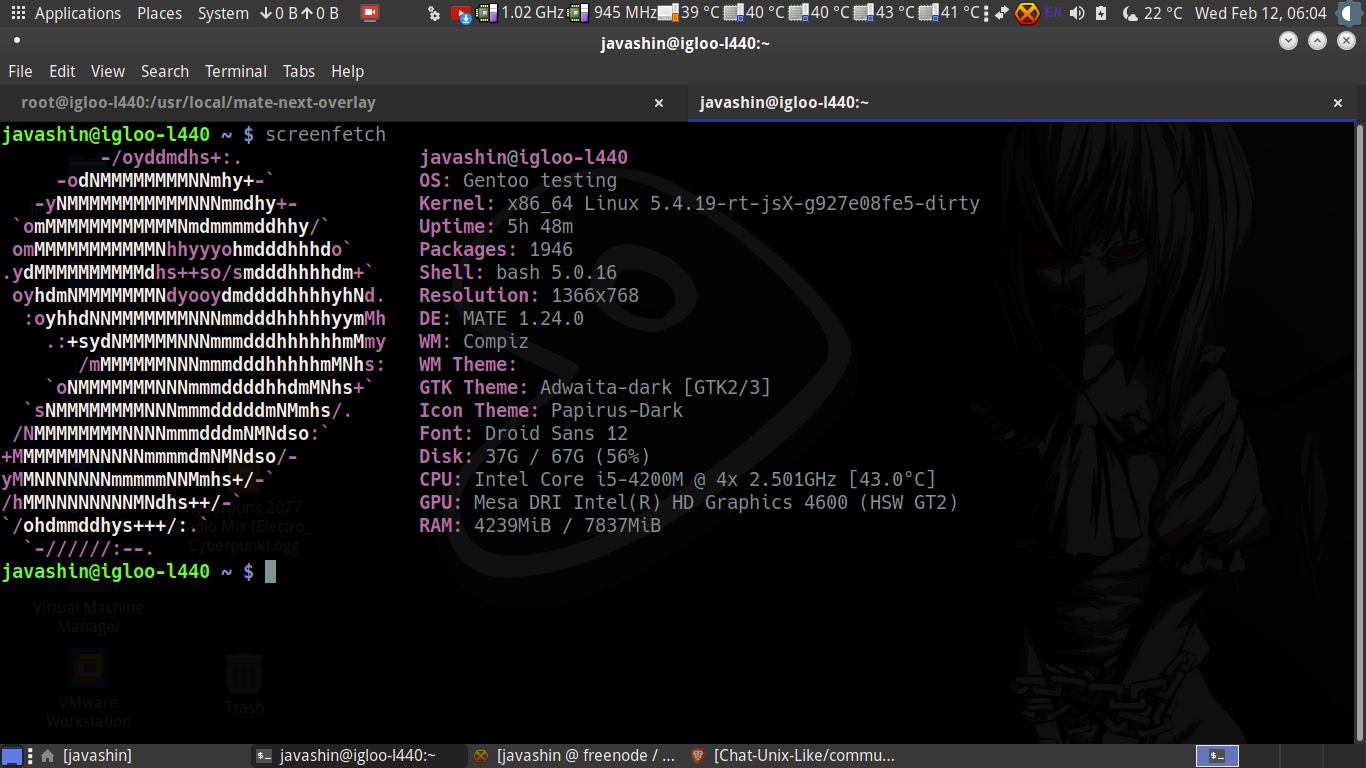This screenshot has width=1366, height=768.
Task: Click the text 'MATE 1.24.0'
Action: coord(523,318)
